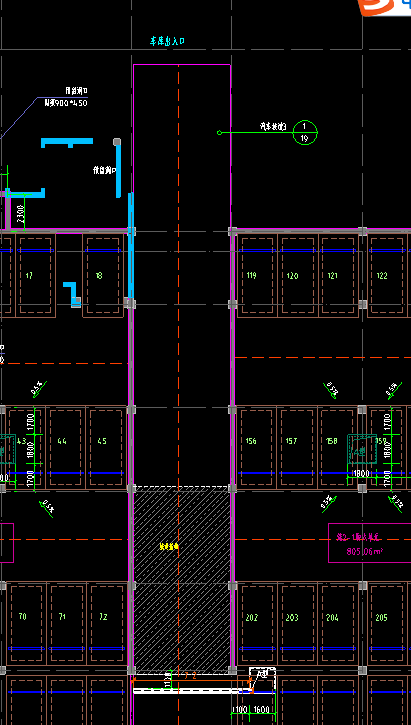Click the 900*450 opening note text

tap(66, 103)
